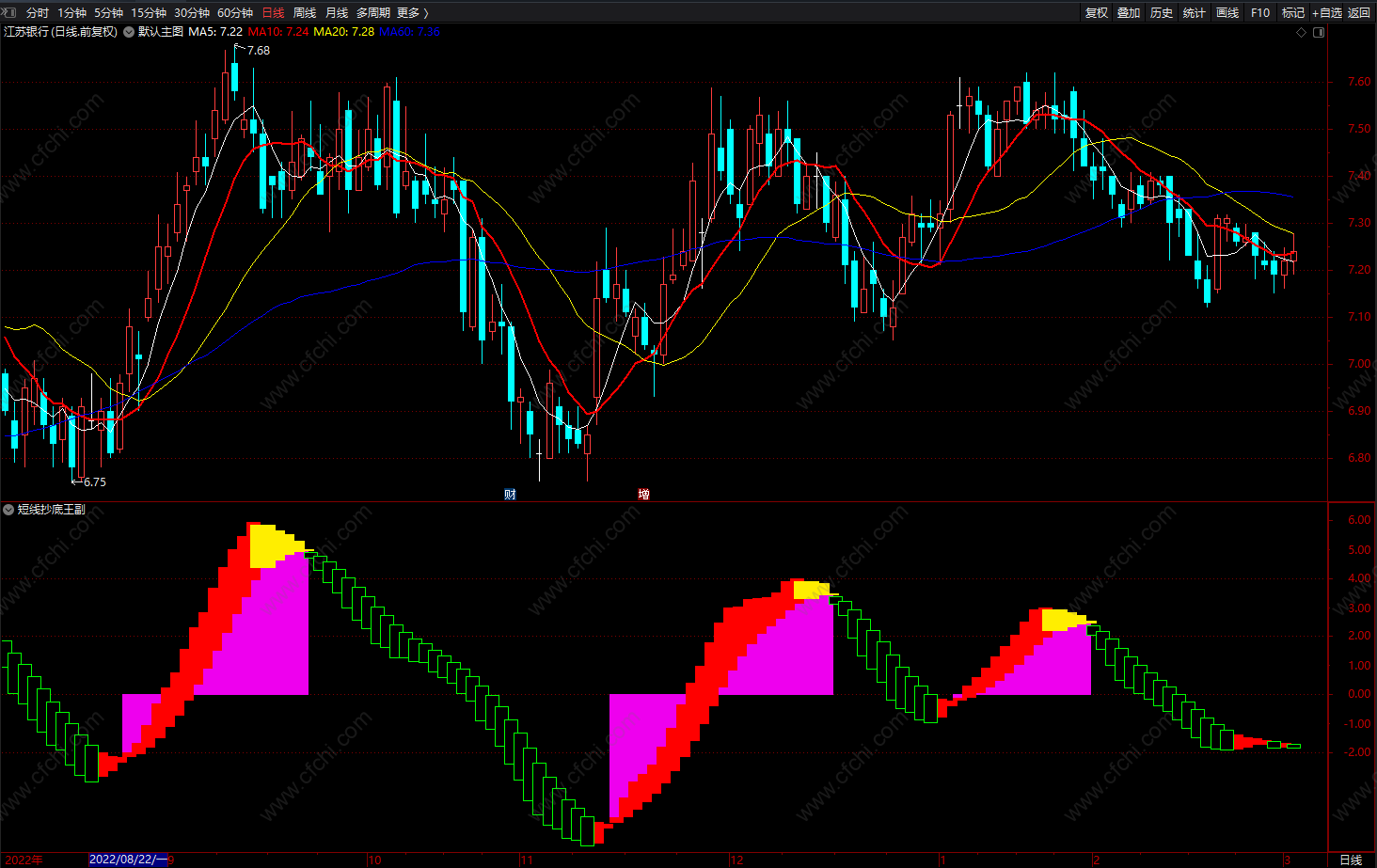
Task: Open the 历史 history button
Action: point(1162,12)
